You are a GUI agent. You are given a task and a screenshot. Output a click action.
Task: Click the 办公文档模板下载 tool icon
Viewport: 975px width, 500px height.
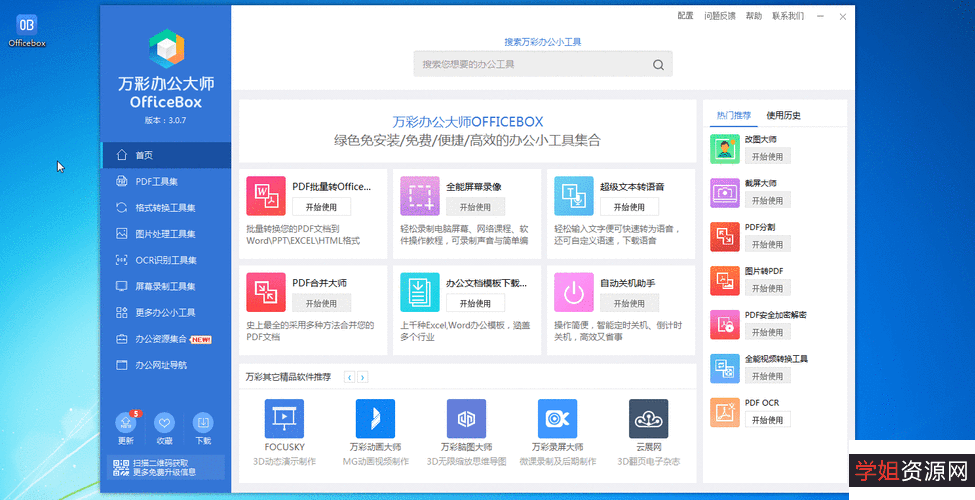(420, 292)
